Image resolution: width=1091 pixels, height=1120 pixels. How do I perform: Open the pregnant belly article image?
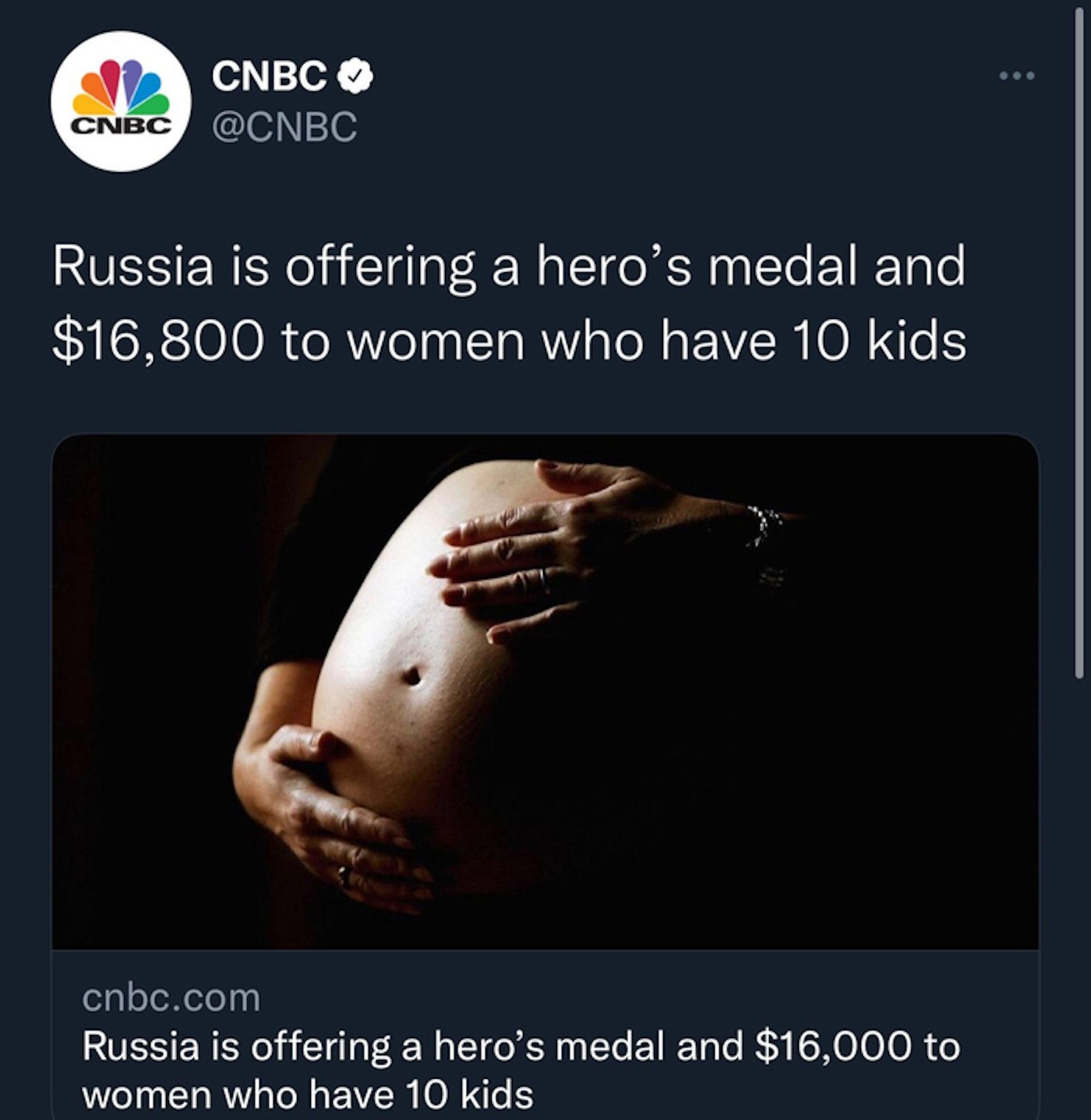point(545,691)
